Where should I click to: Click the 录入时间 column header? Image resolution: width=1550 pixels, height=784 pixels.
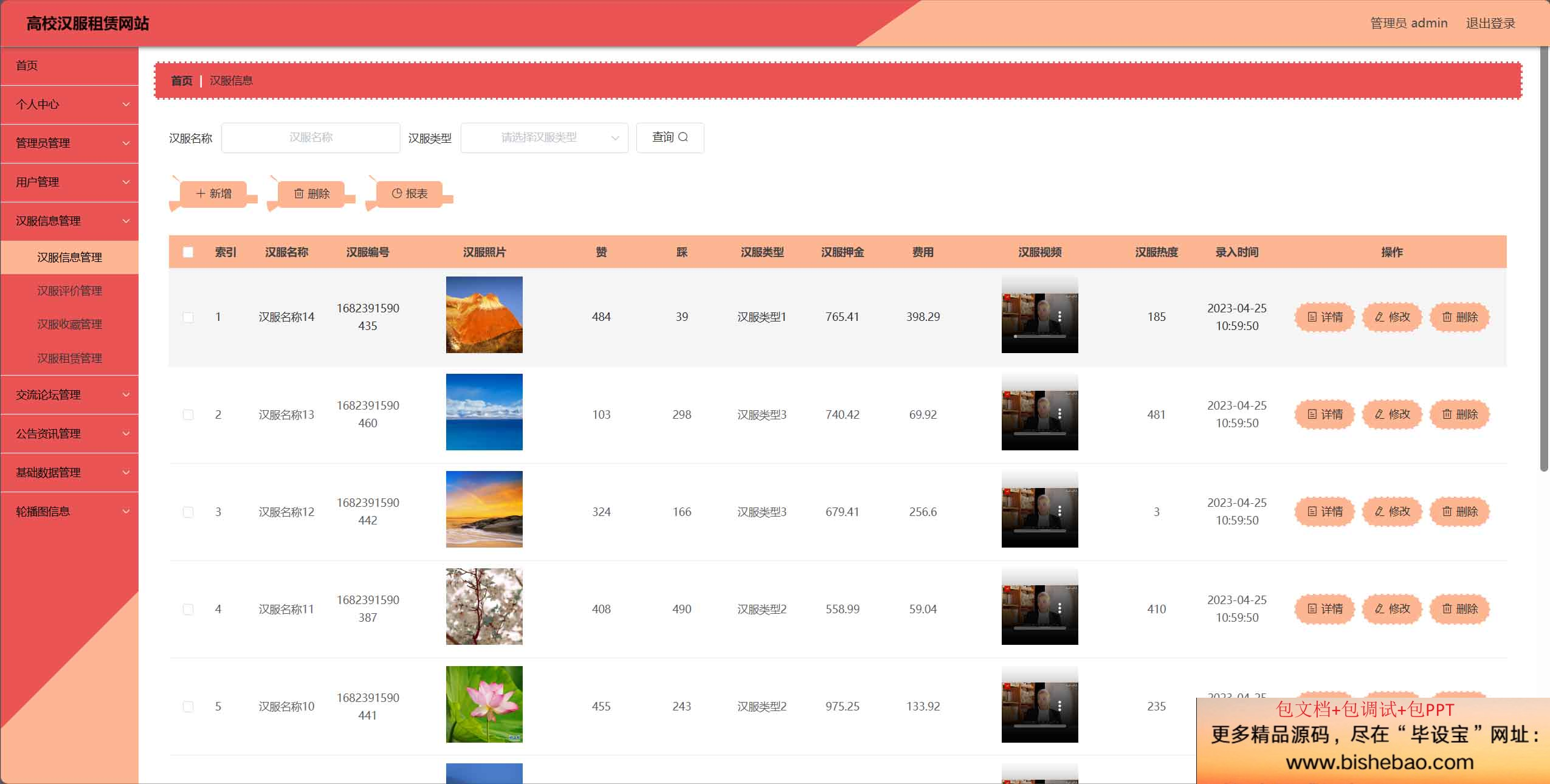coord(1236,252)
